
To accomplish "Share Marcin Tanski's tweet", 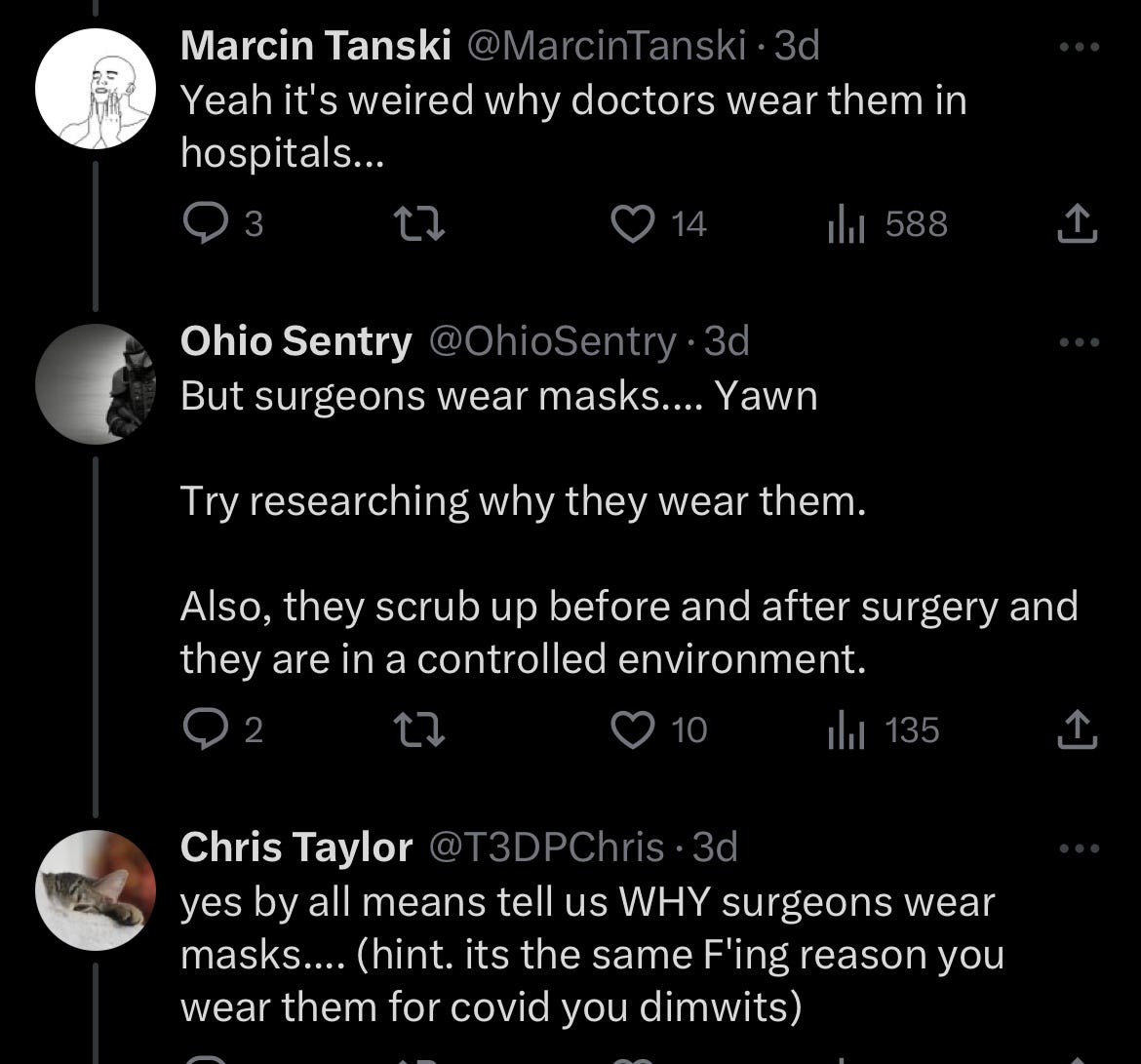I will [1079, 224].
